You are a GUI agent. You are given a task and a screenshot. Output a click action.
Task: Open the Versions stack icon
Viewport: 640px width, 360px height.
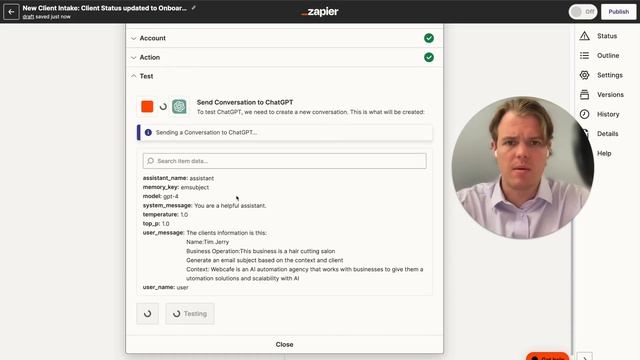pyautogui.click(x=584, y=95)
